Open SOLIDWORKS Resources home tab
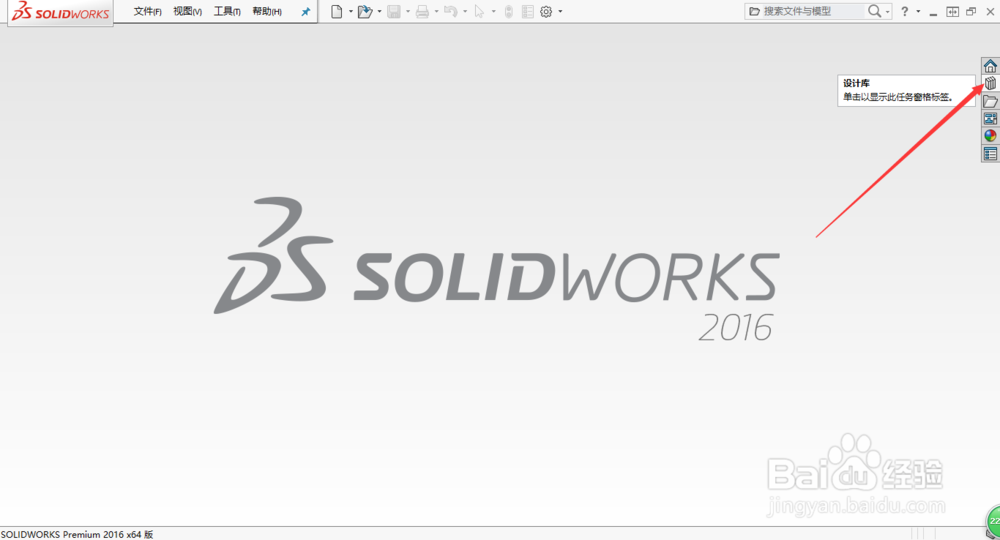This screenshot has width=1000, height=540. click(x=990, y=66)
